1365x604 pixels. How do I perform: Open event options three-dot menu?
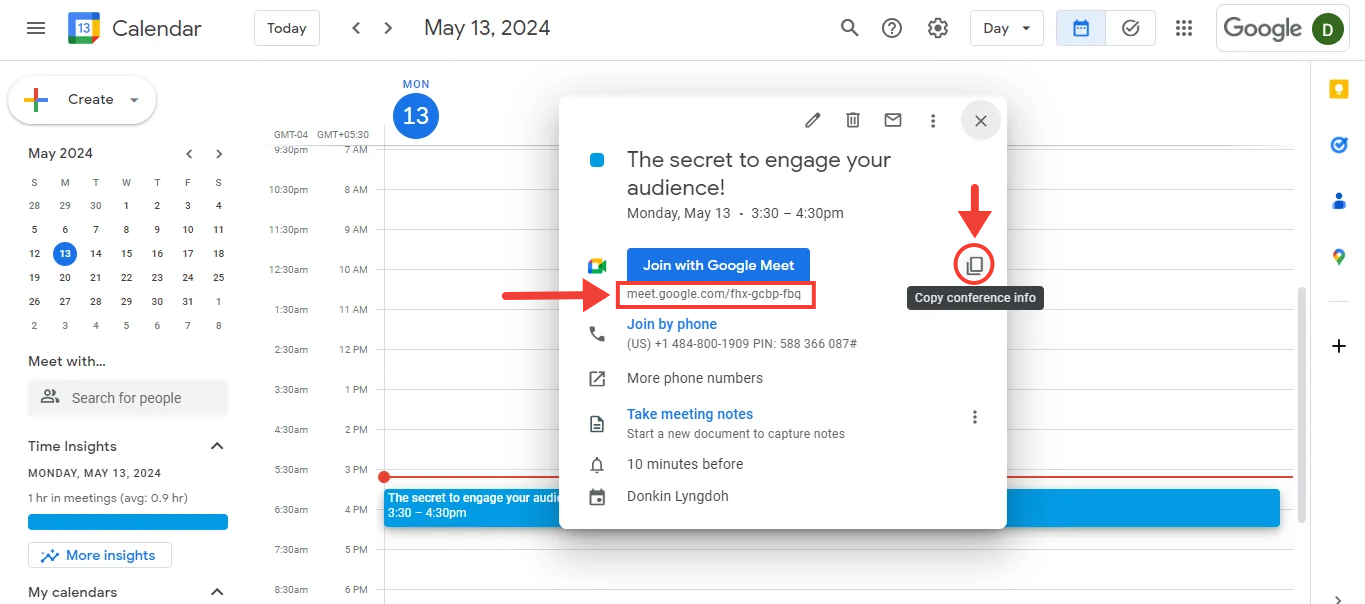[933, 120]
